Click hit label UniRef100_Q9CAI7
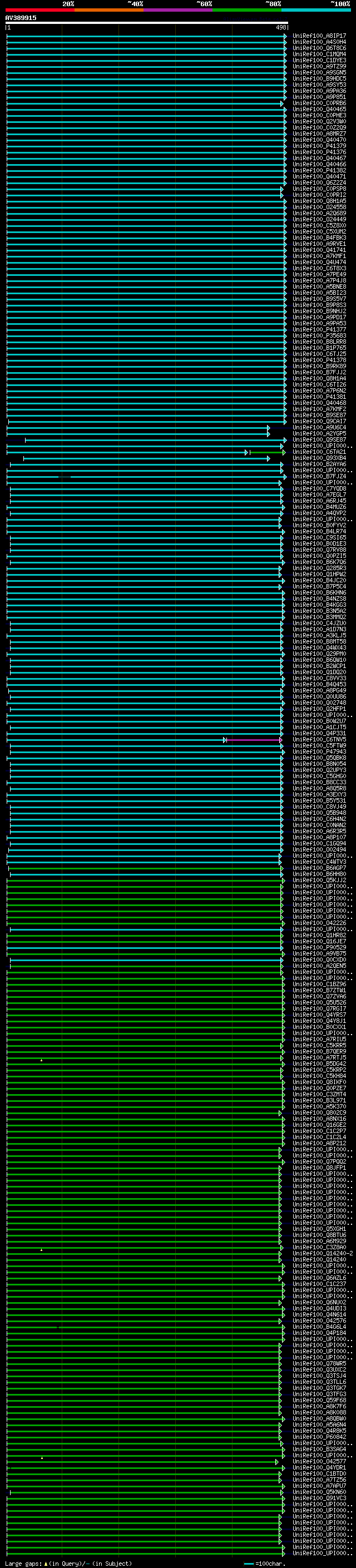The height and width of the screenshot is (1568, 356). coord(319,421)
